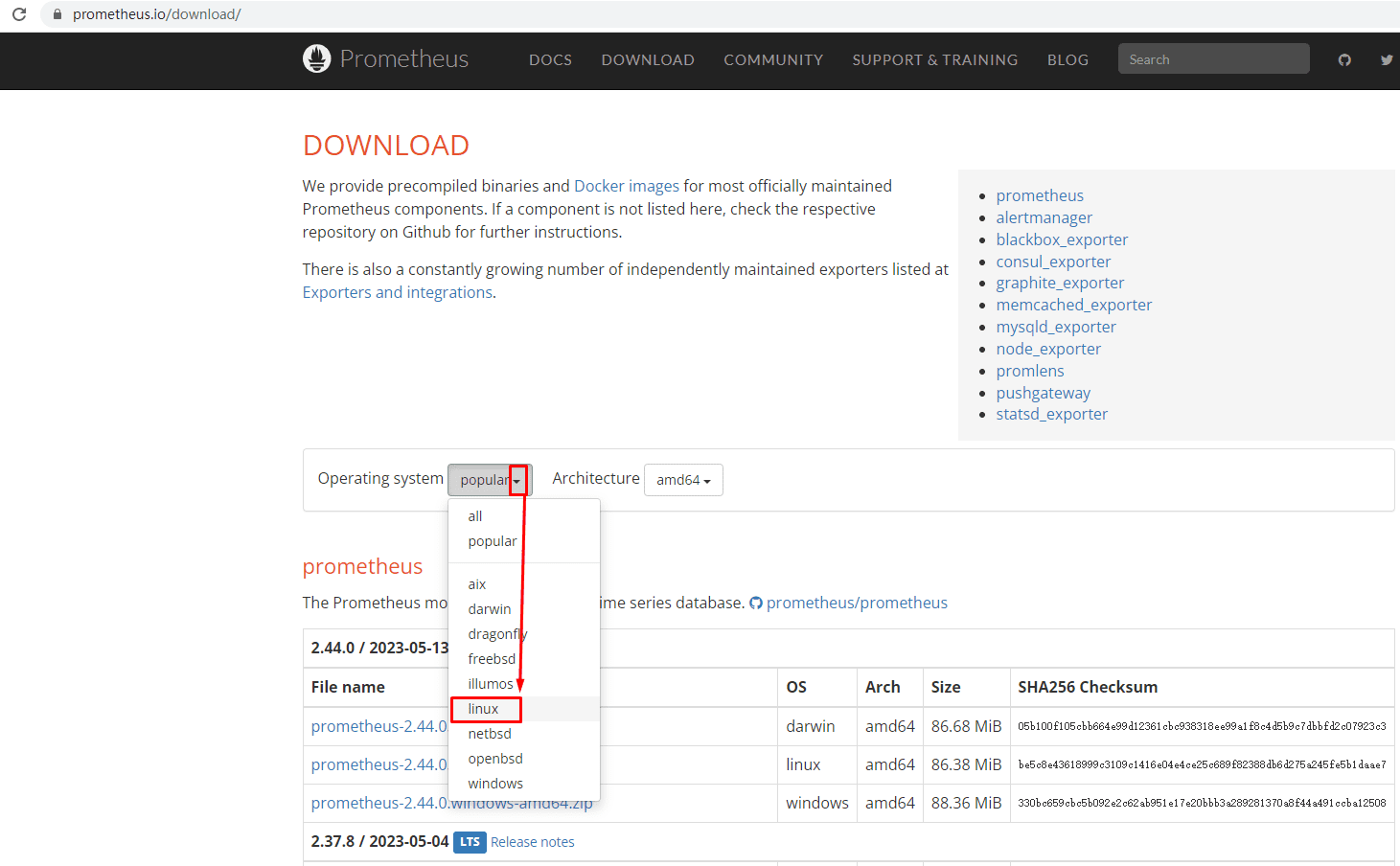Jump to promlens in sidebar list
Viewport: 1400px width, 866px height.
[x=1030, y=371]
